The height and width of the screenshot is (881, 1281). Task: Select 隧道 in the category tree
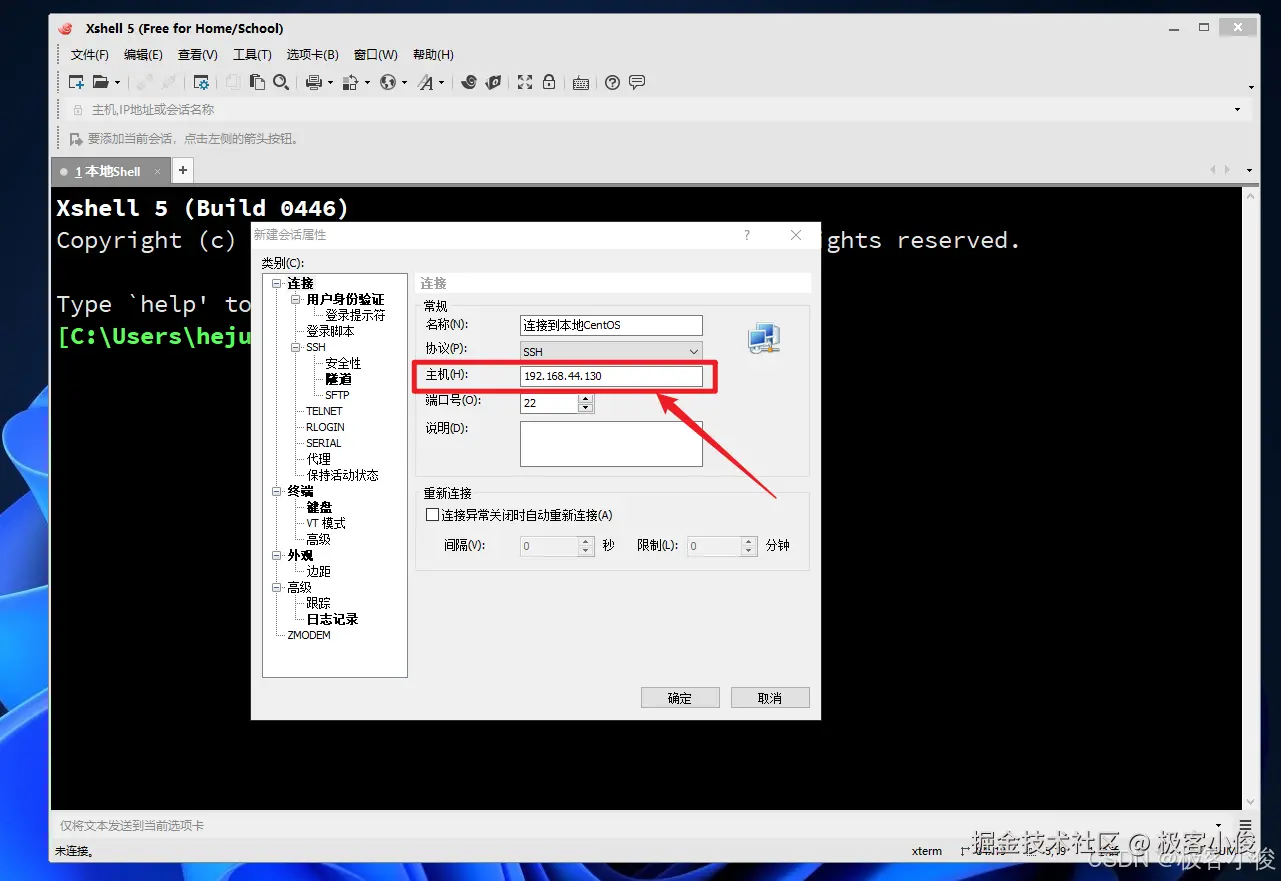point(338,379)
